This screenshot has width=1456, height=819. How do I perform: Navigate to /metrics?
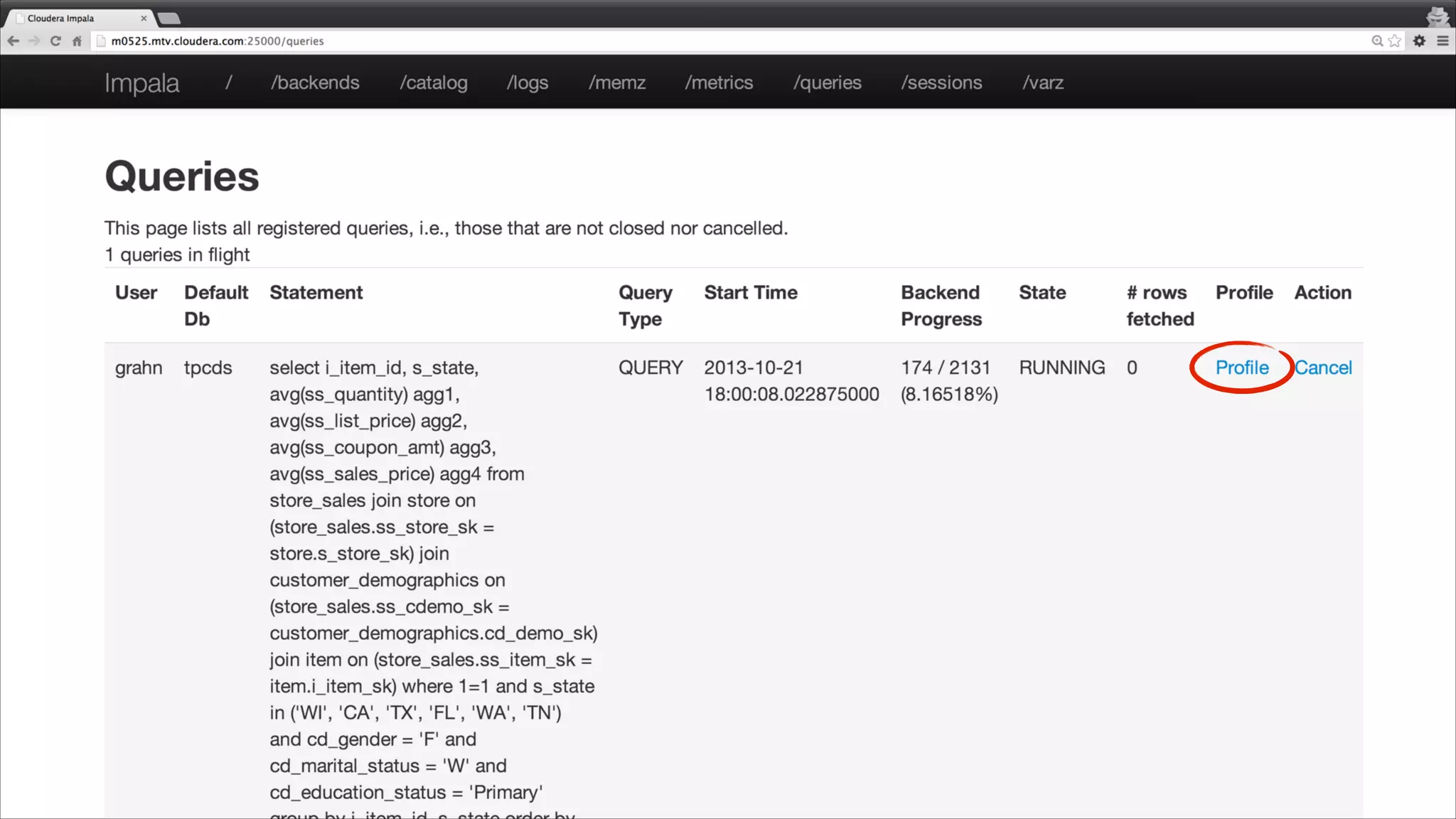point(719,82)
